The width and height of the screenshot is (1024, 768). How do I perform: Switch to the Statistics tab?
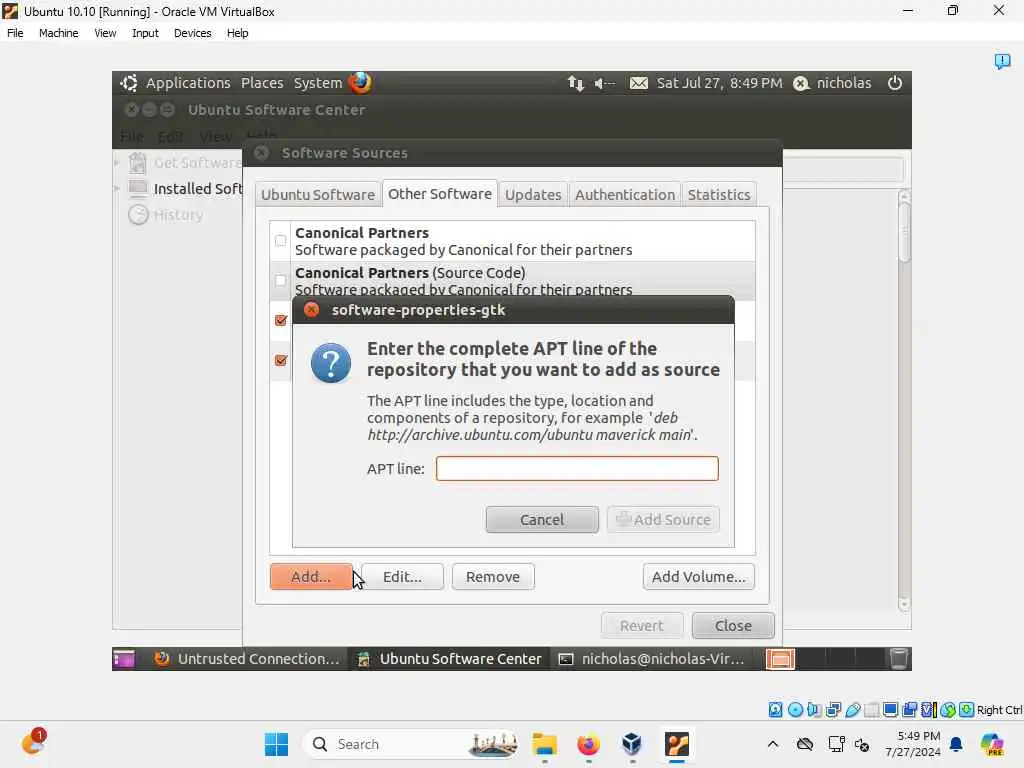click(719, 195)
